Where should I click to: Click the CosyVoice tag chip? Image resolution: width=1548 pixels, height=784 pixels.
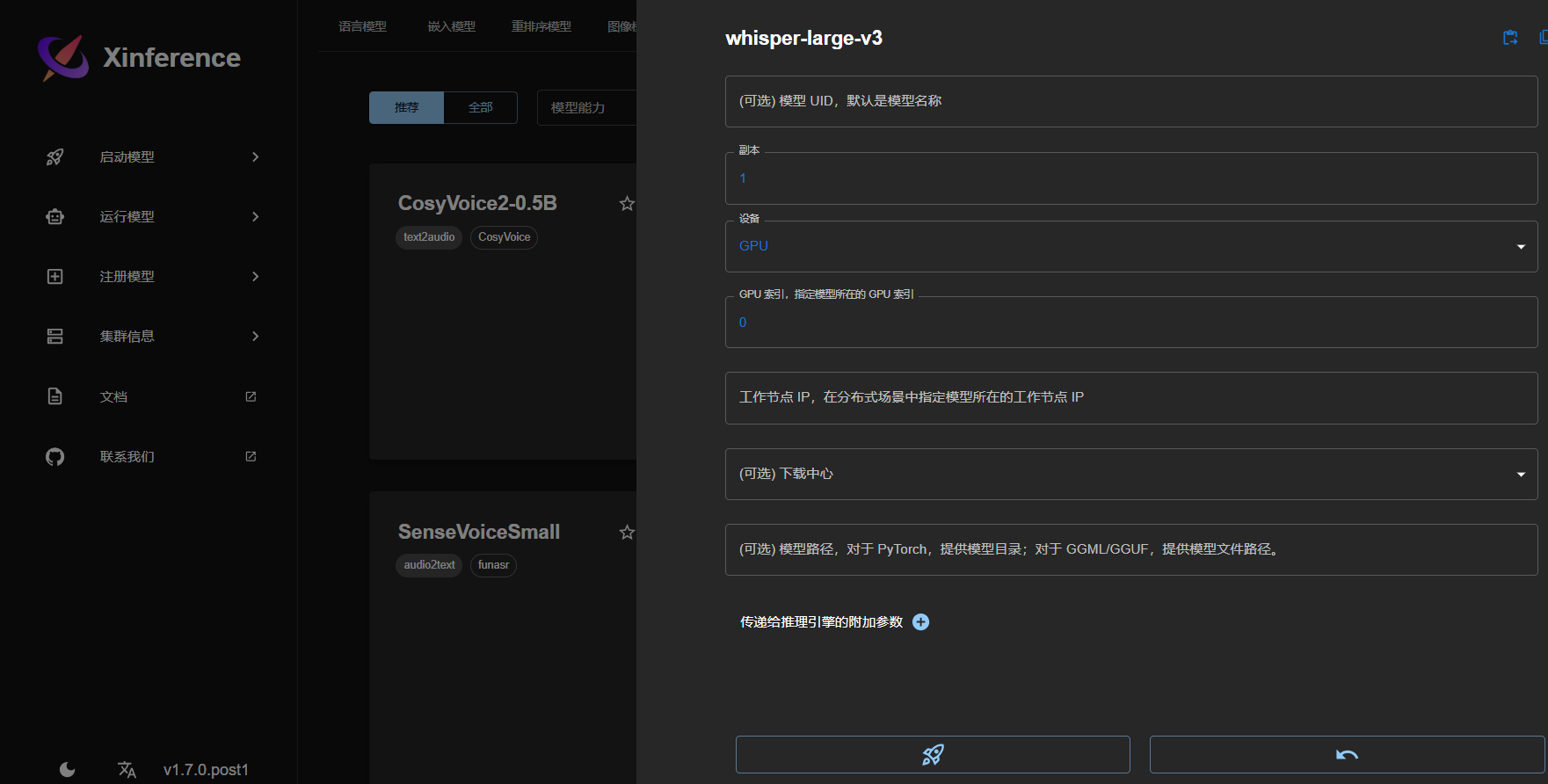coord(504,237)
